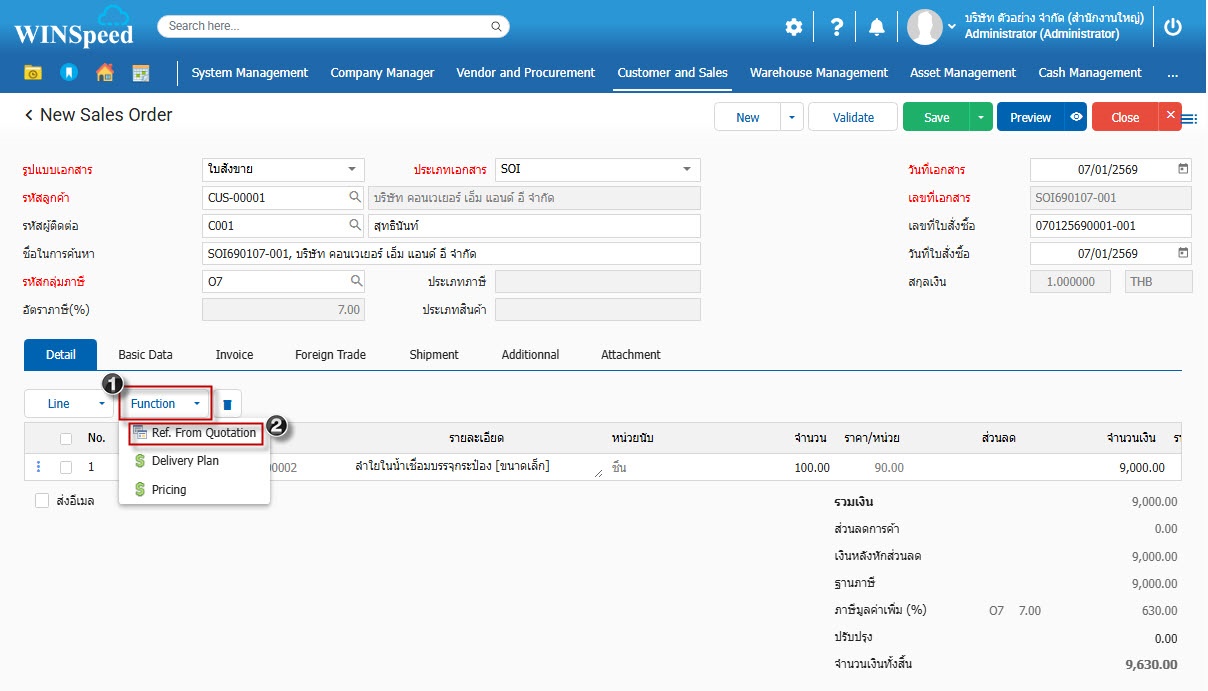
Task: Click the calendar grid icon in toolbar
Action: pyautogui.click(x=140, y=73)
